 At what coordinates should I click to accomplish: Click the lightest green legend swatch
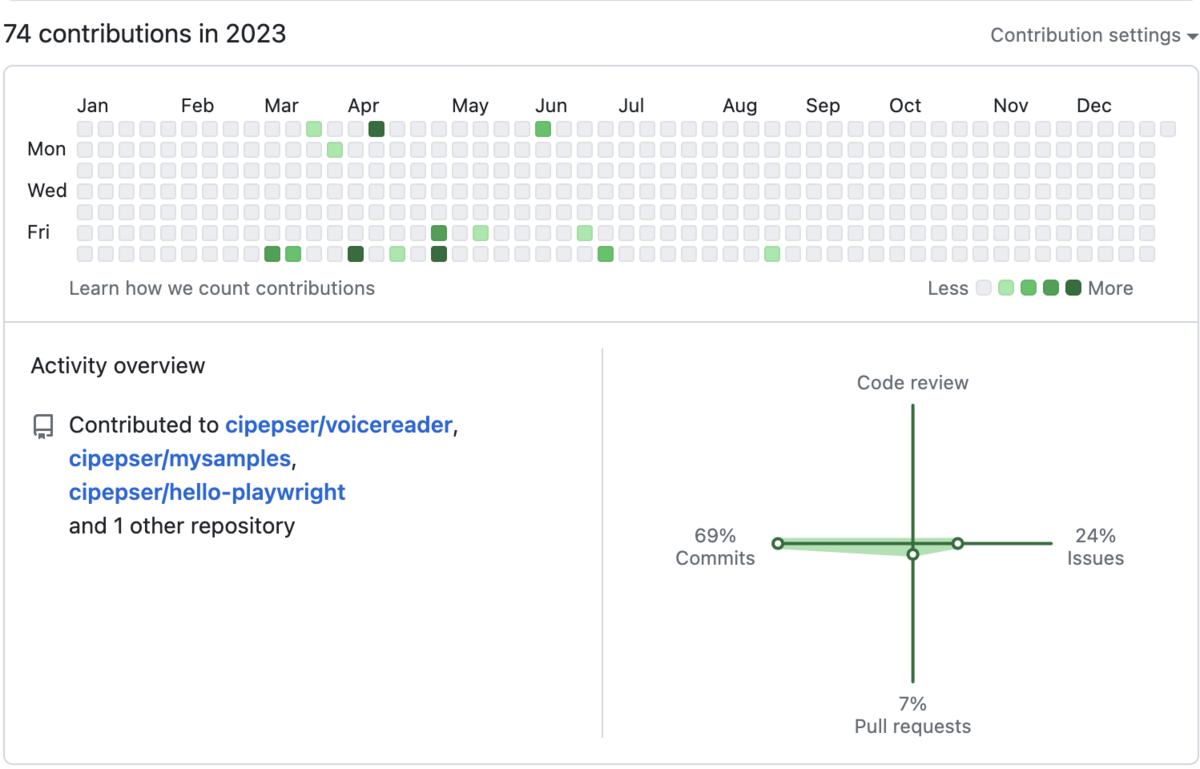tap(1006, 288)
